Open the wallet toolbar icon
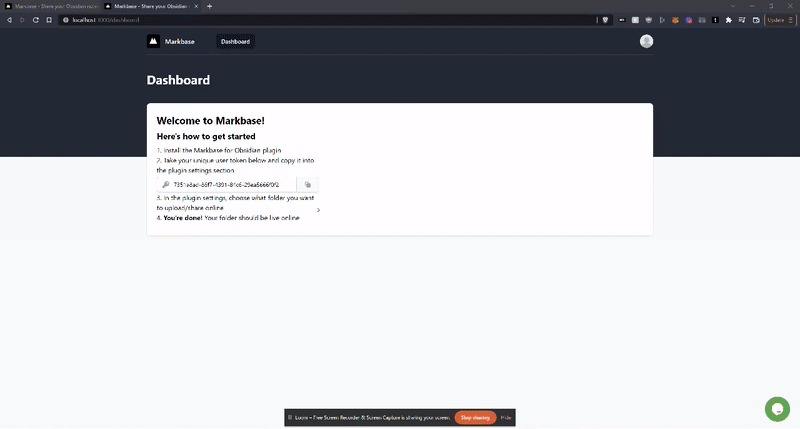The width and height of the screenshot is (800, 429). [x=756, y=20]
